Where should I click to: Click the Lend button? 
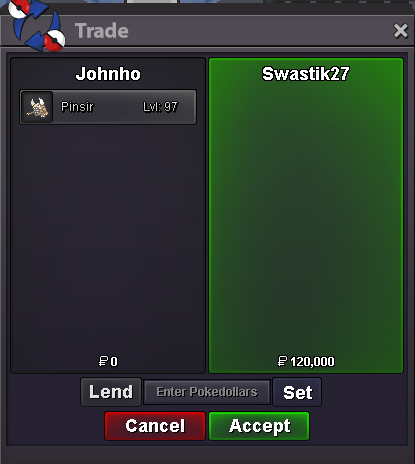coord(111,392)
